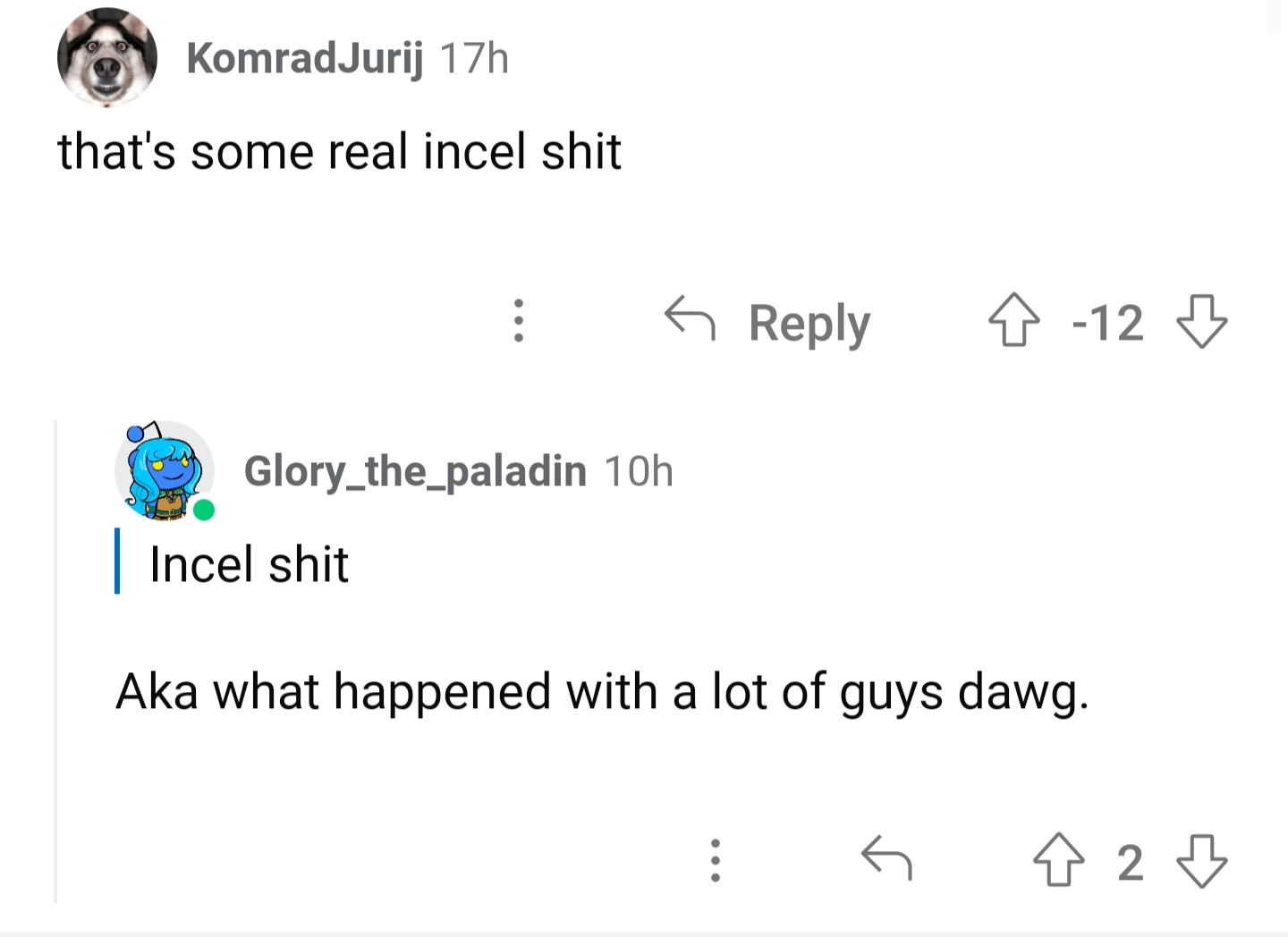
Task: Tap the "that's some real incel shit" comment text
Action: (339, 151)
